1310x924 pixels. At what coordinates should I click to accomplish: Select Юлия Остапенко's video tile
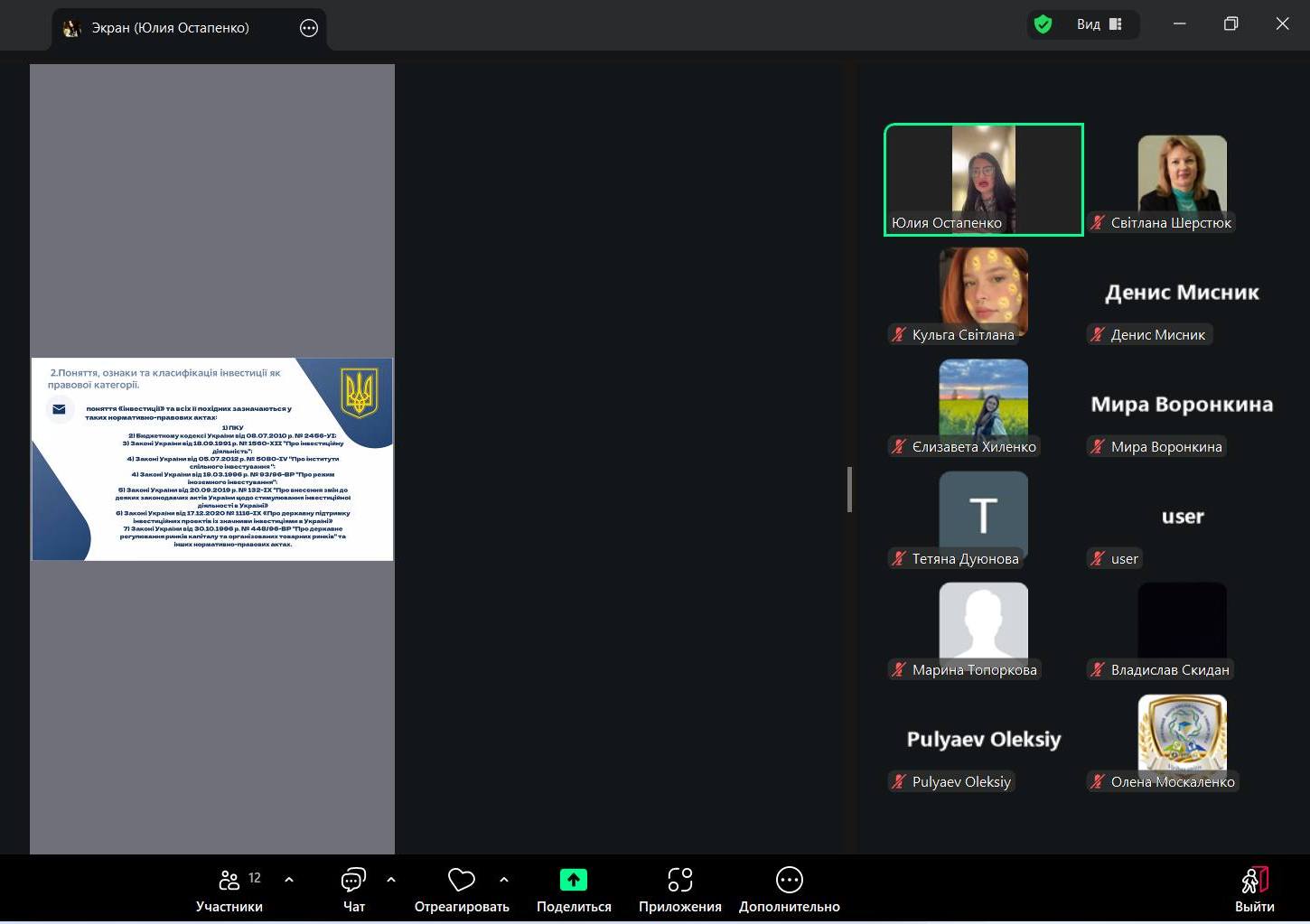point(983,180)
